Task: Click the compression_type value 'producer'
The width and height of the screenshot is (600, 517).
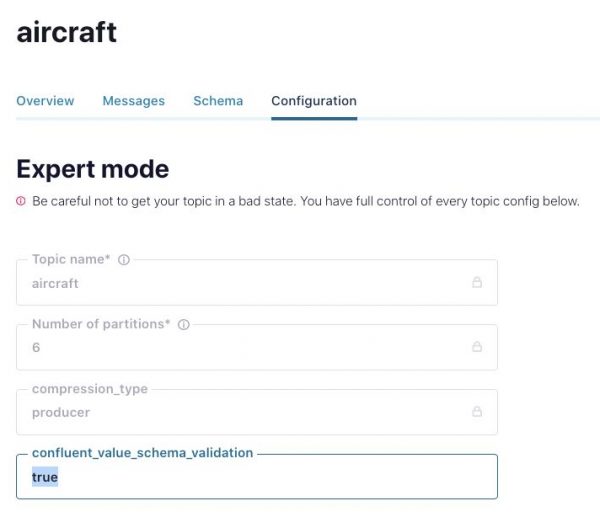Action: click(x=61, y=412)
